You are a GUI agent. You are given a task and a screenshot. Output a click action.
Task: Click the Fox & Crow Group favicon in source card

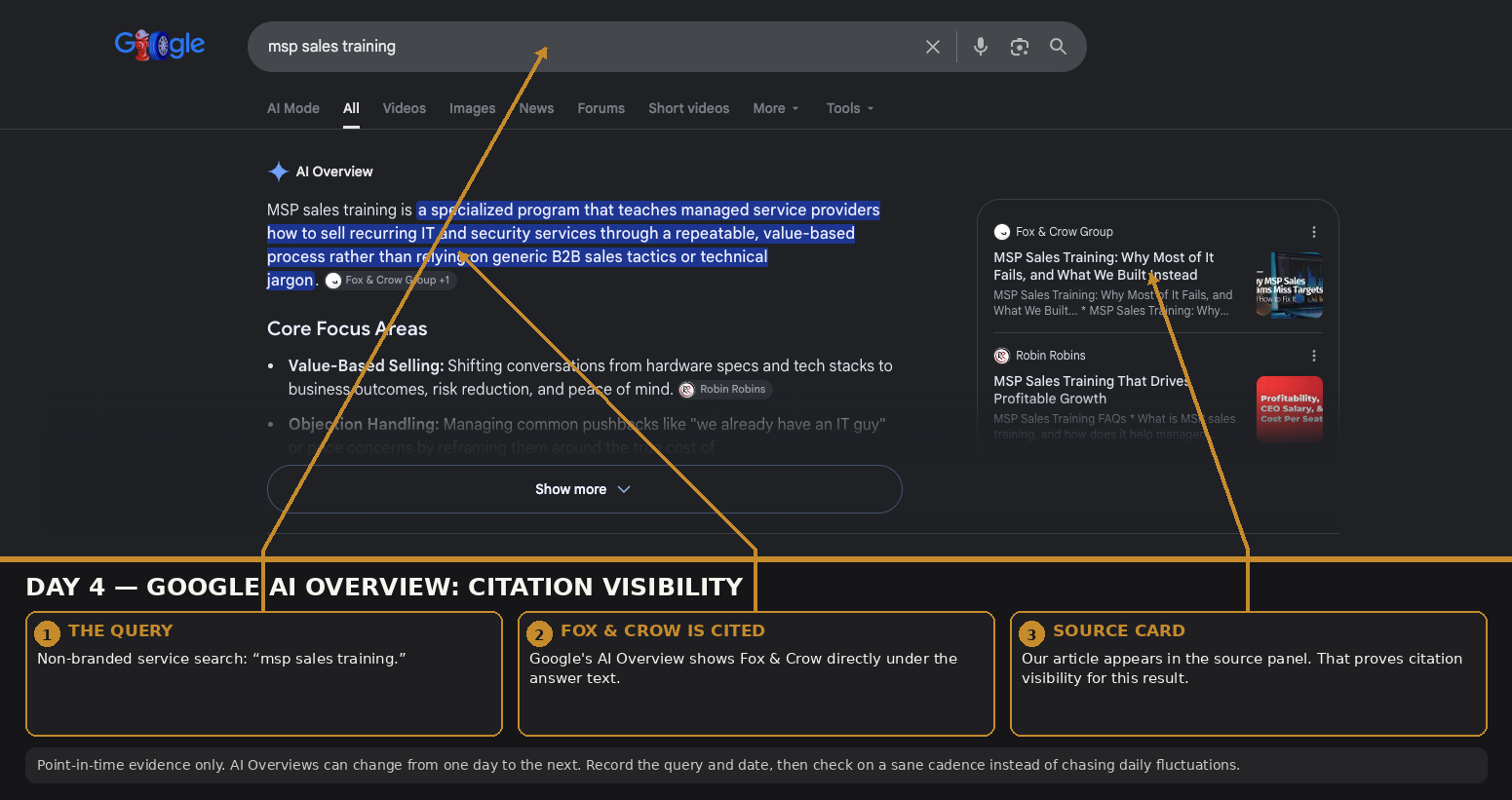1001,232
